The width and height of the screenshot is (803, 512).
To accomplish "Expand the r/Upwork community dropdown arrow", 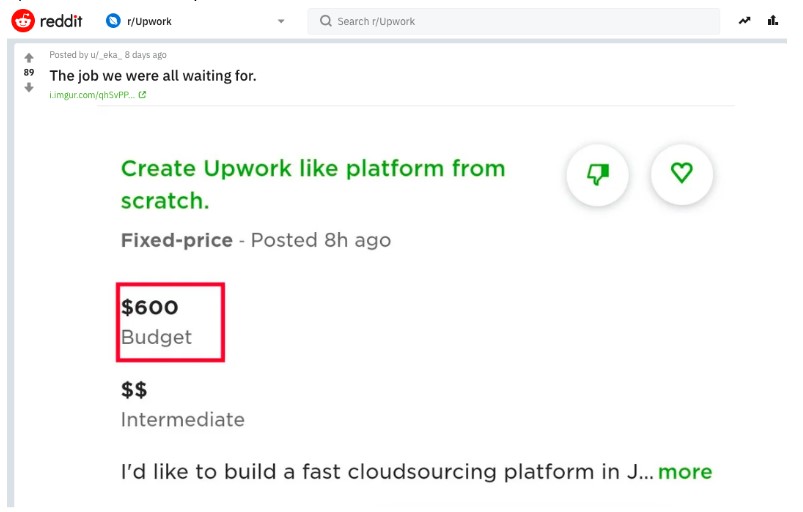I will (281, 22).
